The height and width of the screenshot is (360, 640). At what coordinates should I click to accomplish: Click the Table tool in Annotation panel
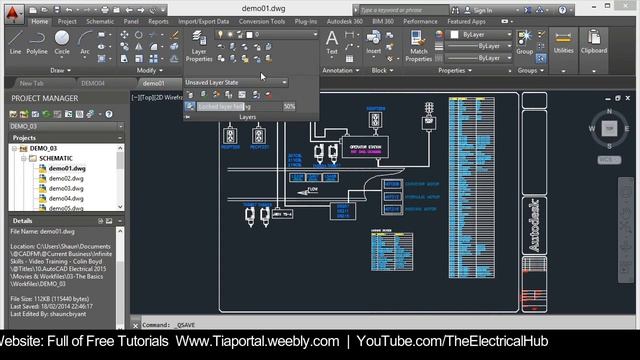(349, 59)
